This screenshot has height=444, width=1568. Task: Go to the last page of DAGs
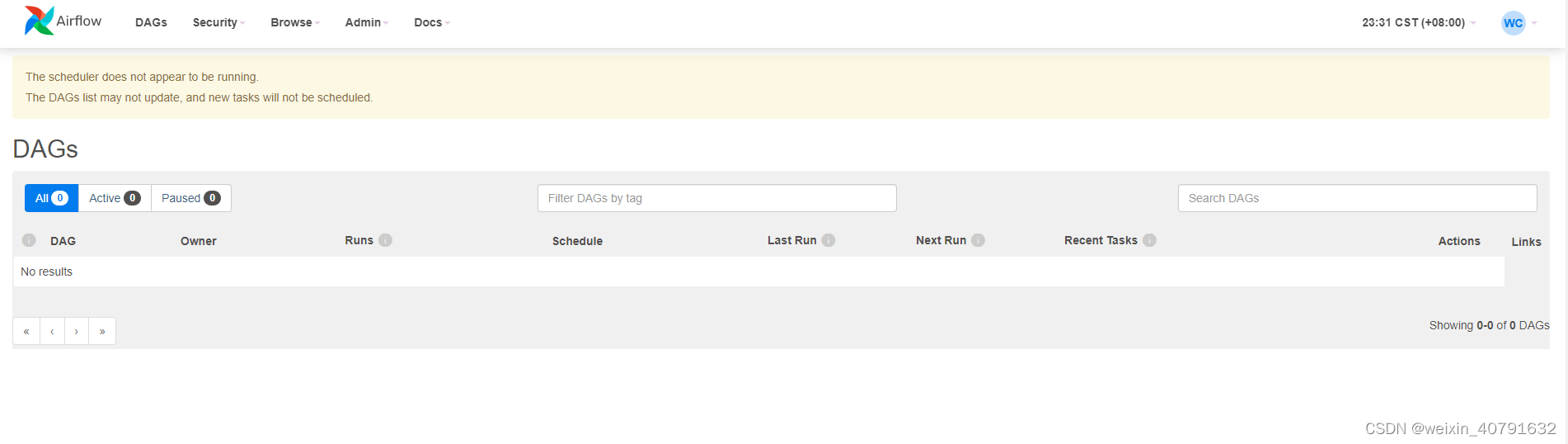[102, 331]
